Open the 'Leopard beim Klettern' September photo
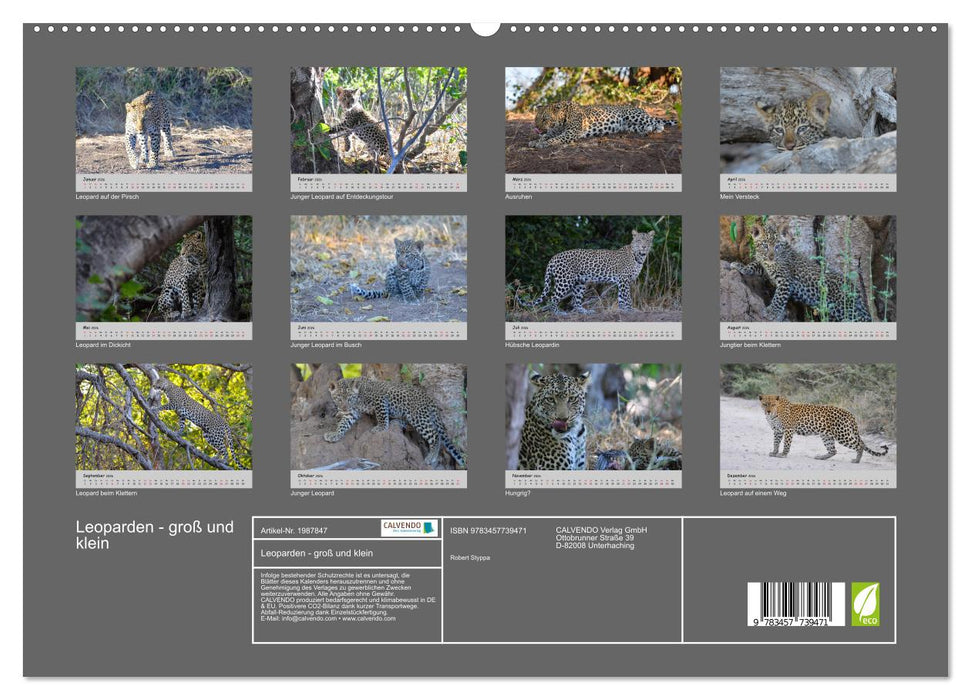Screen dimensions: 971x700 164,416
